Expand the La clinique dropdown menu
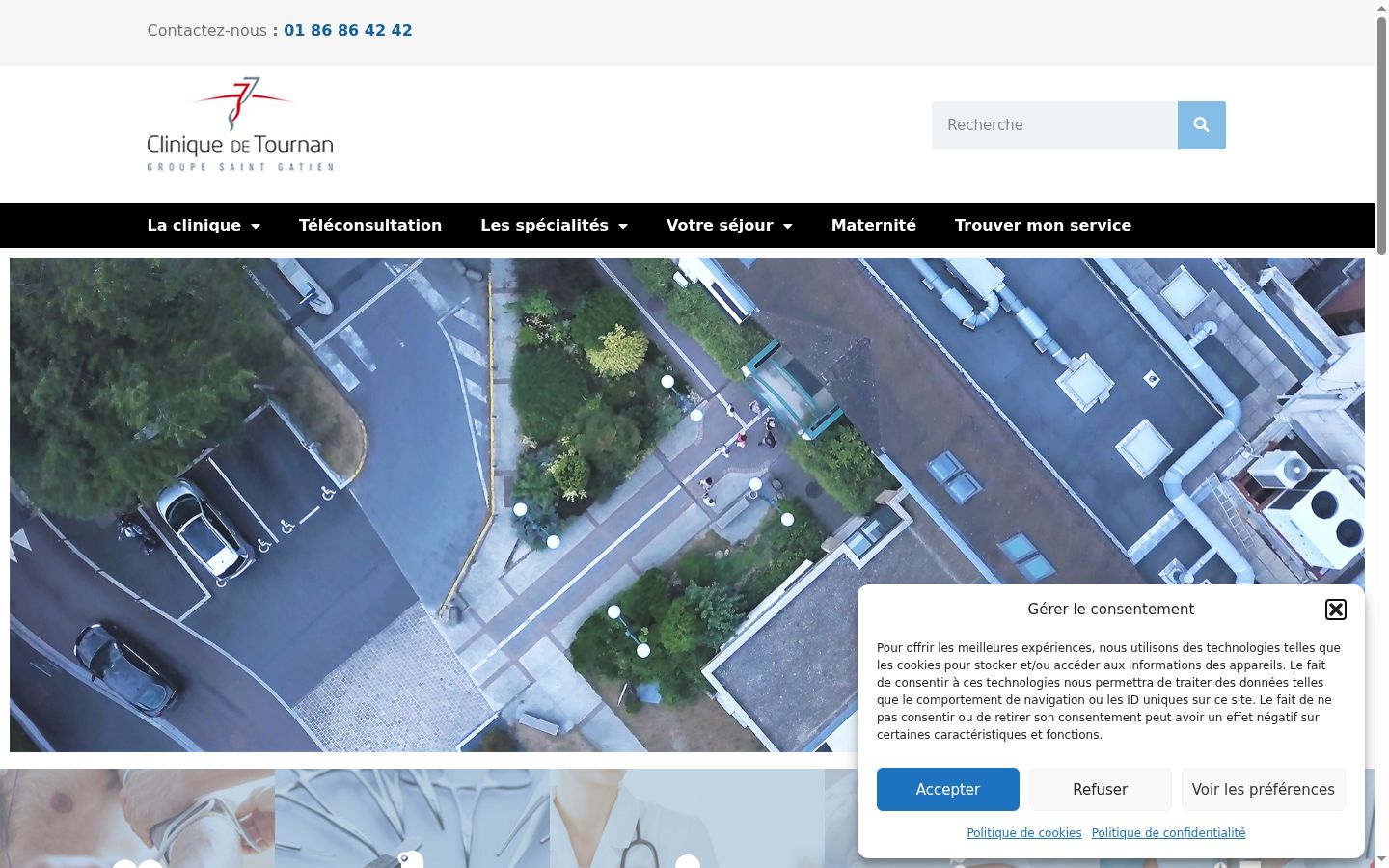1389x868 pixels. coord(204,226)
